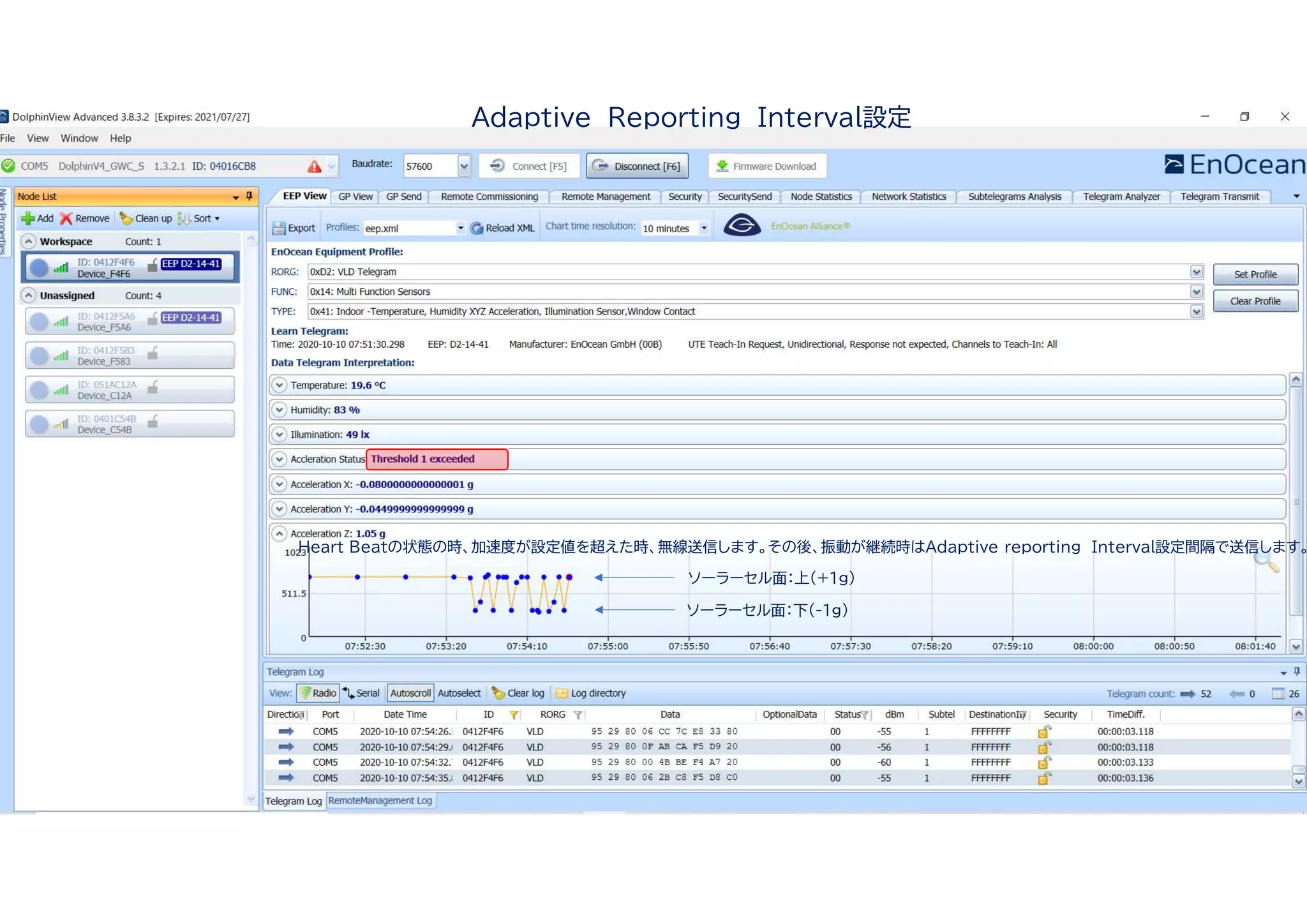Image resolution: width=1307 pixels, height=924 pixels.
Task: Switch to the Remote Commissioning tab
Action: (x=489, y=197)
